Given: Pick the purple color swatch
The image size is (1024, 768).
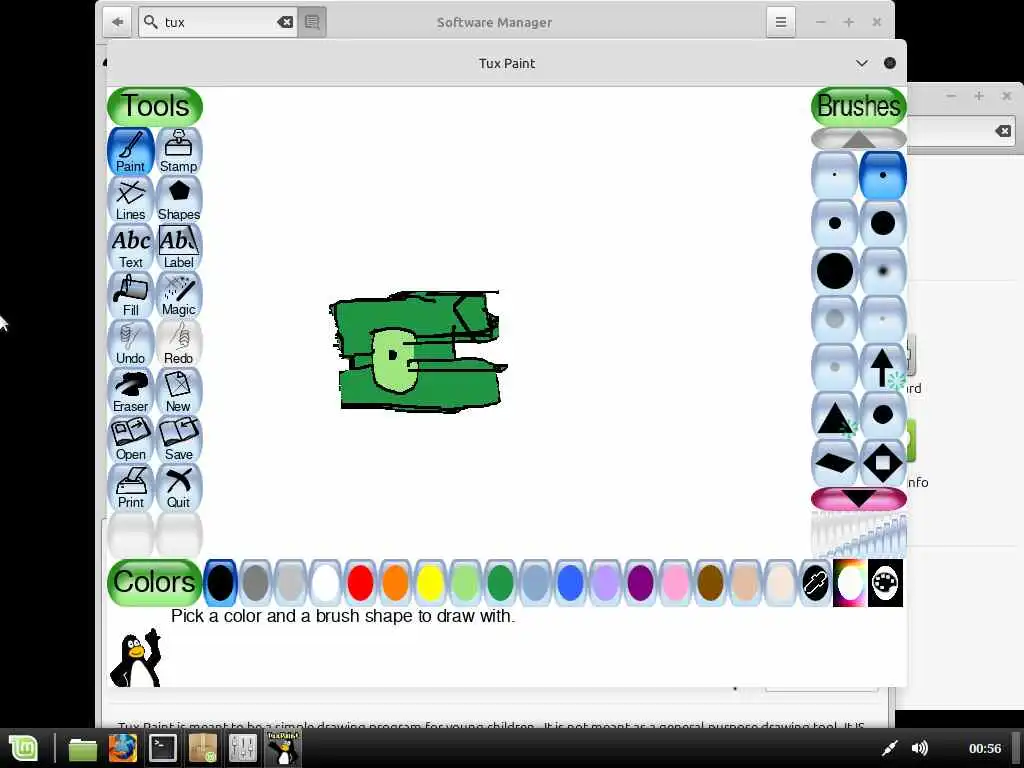Looking at the screenshot, I should click(640, 583).
